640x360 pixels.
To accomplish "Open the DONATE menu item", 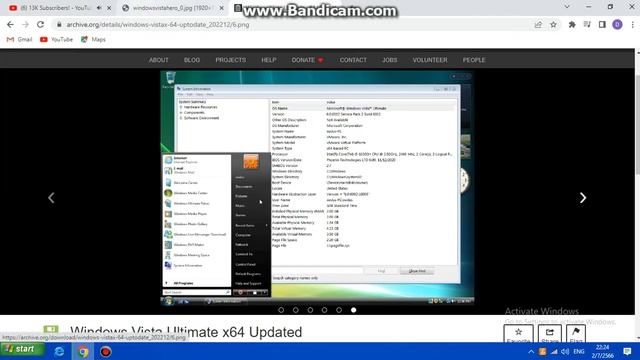I will point(307,60).
